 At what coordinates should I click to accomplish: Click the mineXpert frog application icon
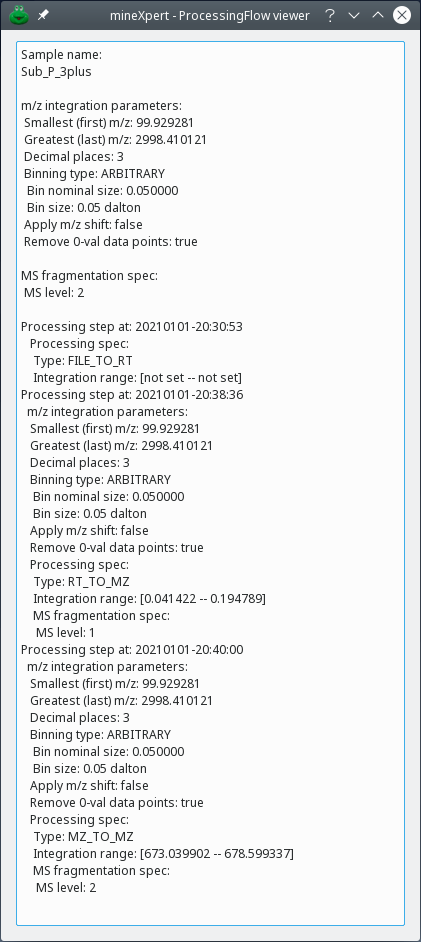[19, 16]
